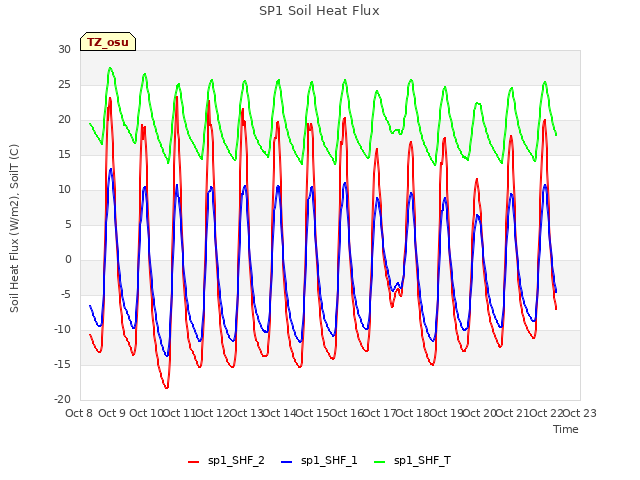Select the sp1_SHF_2 legend entry
Screen dimensions: 640x480
point(226,460)
